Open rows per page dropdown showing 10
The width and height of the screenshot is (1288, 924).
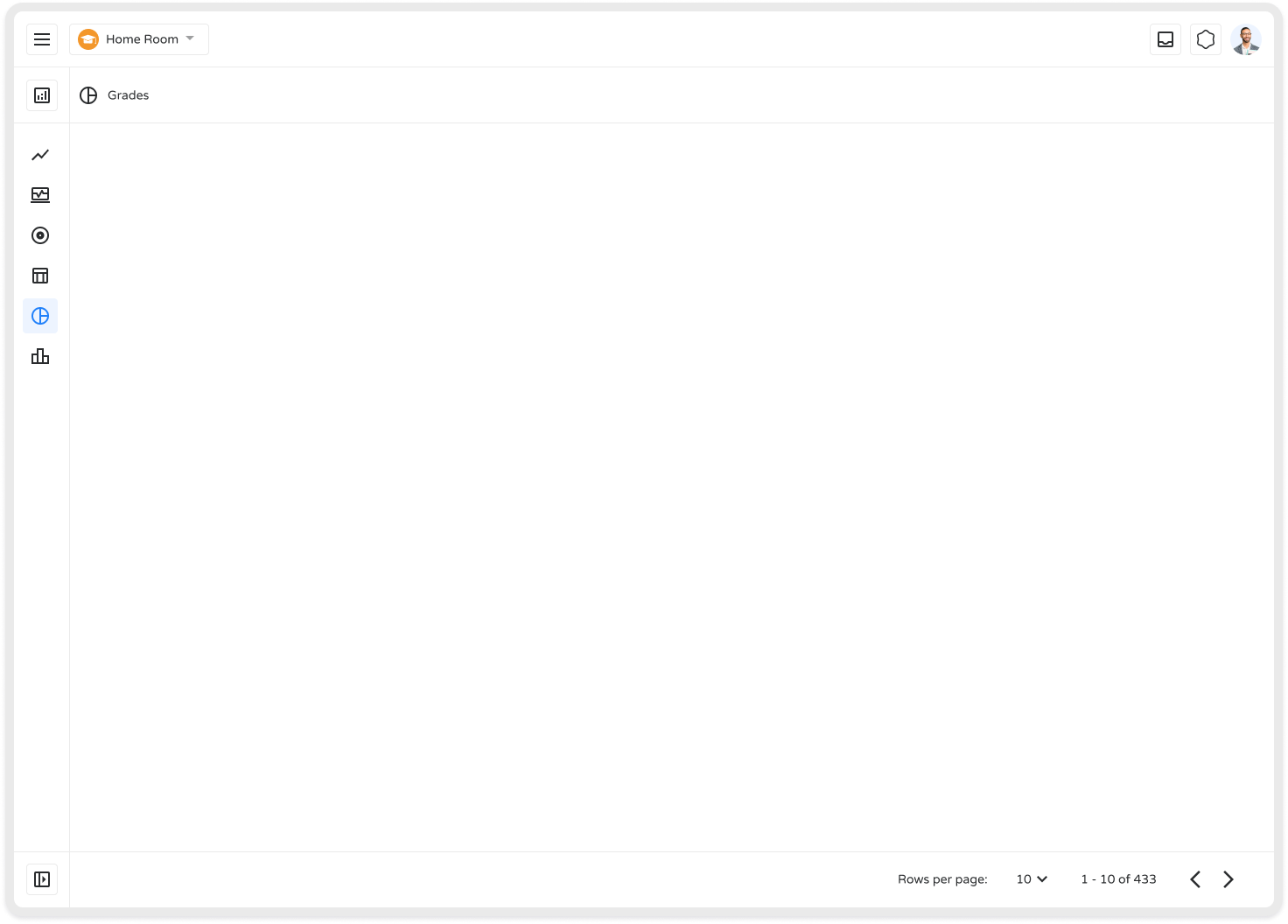1032,879
